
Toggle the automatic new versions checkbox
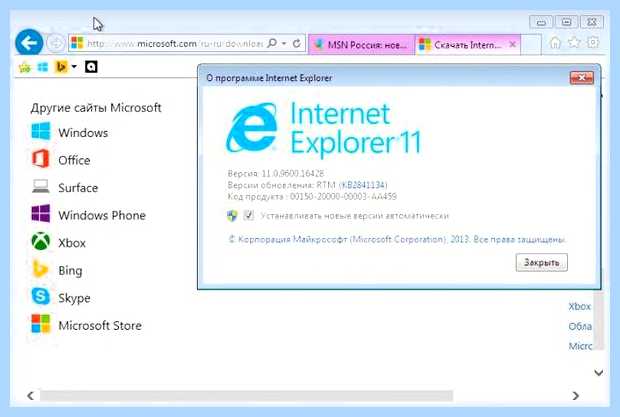pyautogui.click(x=249, y=215)
